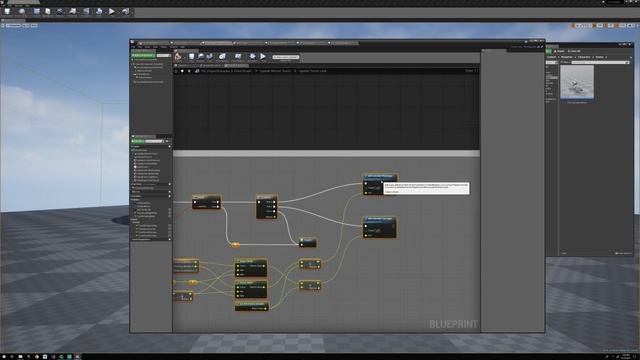The image size is (640, 360).
Task: Select the upper blue Set node
Action: (380, 185)
